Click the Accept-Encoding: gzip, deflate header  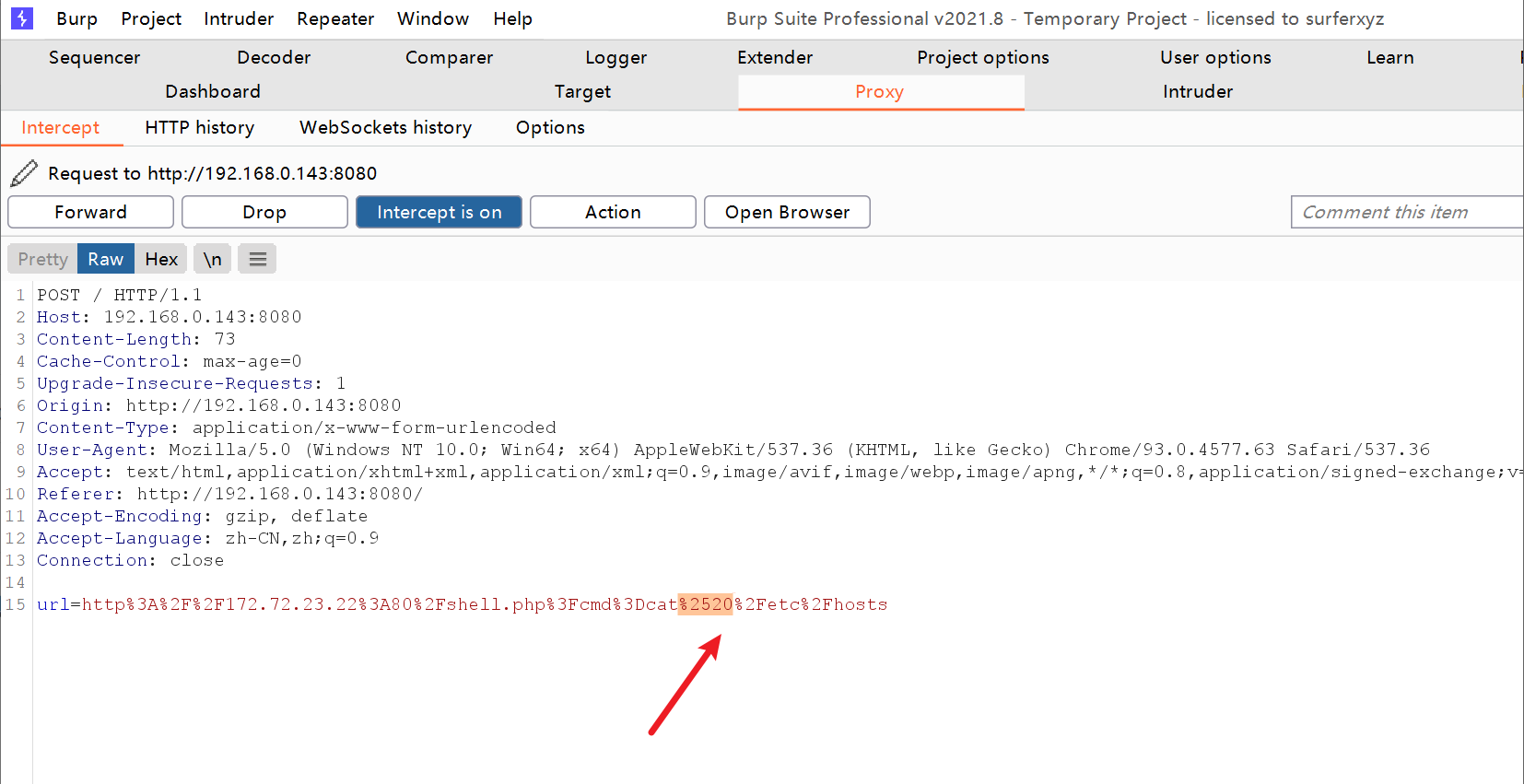coord(202,516)
